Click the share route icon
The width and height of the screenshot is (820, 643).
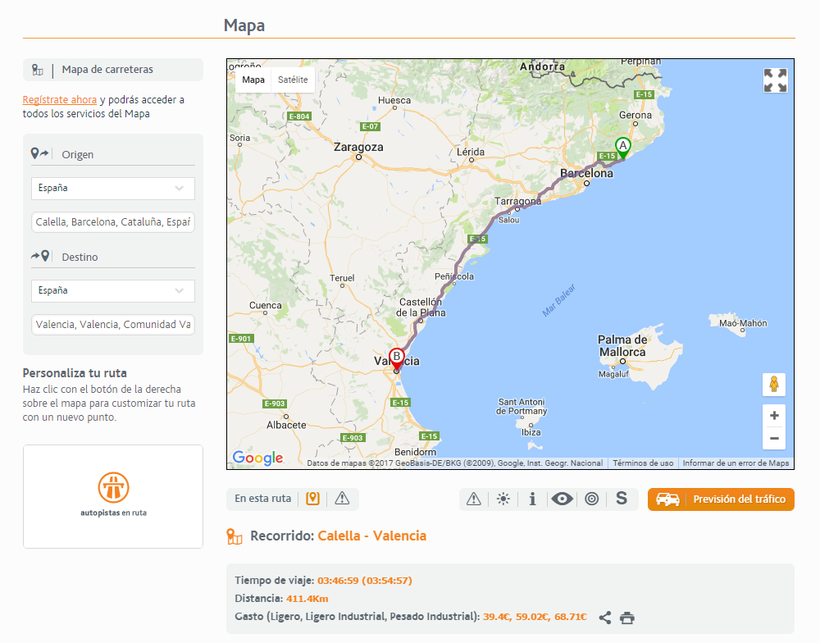(x=605, y=618)
